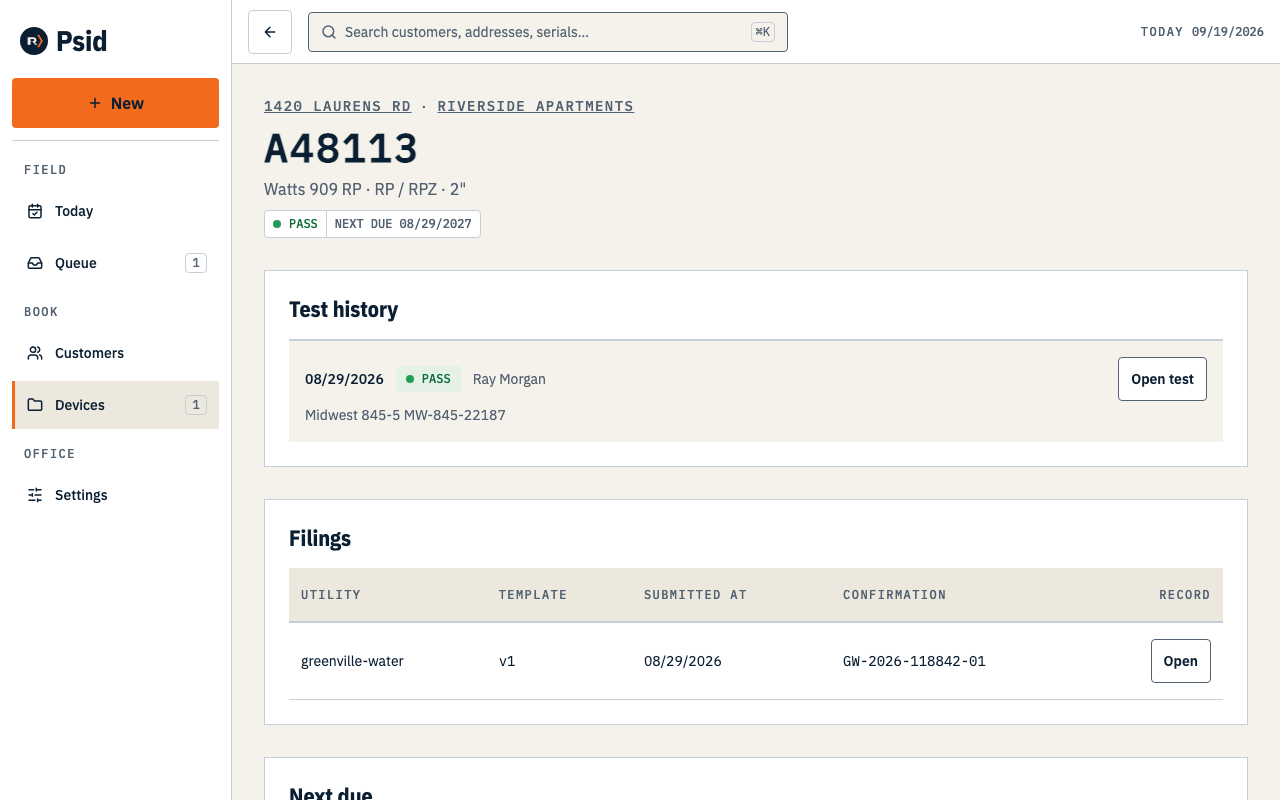Click the back arrow button
The width and height of the screenshot is (1280, 800).
(x=270, y=32)
